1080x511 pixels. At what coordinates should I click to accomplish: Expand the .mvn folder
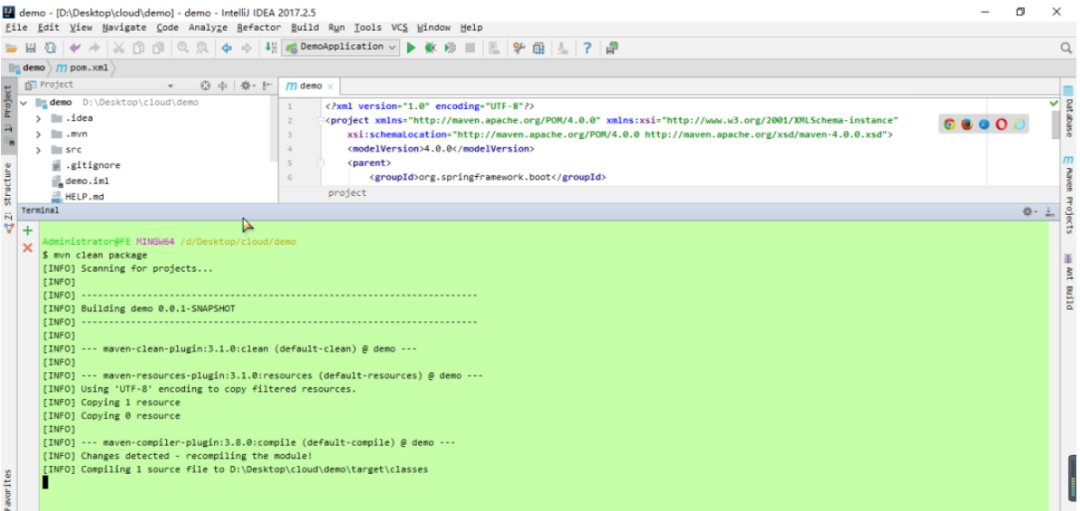tap(40, 134)
